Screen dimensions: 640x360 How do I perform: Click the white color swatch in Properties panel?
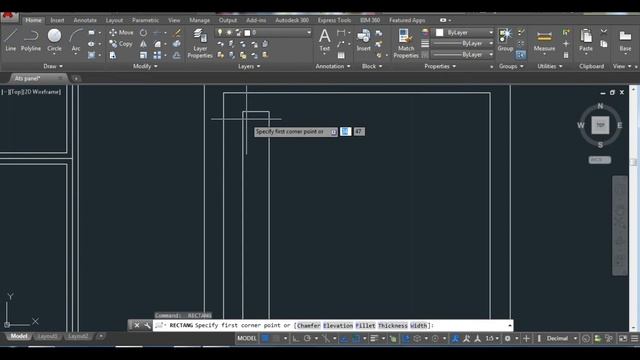point(440,32)
